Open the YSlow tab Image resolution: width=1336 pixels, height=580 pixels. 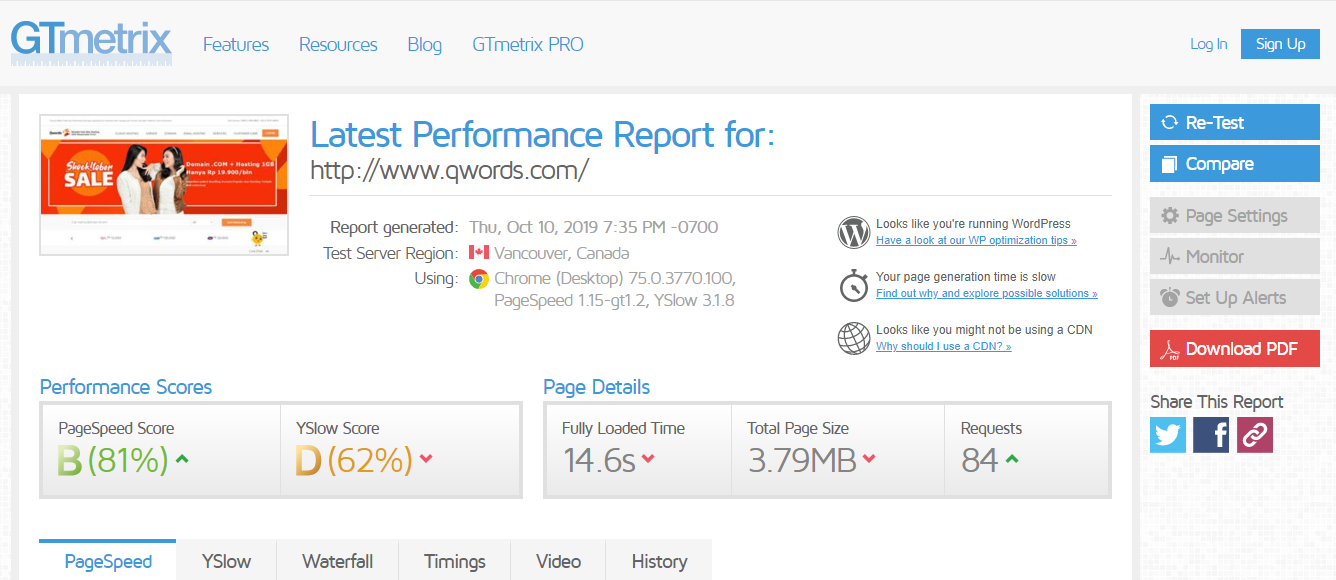click(226, 561)
